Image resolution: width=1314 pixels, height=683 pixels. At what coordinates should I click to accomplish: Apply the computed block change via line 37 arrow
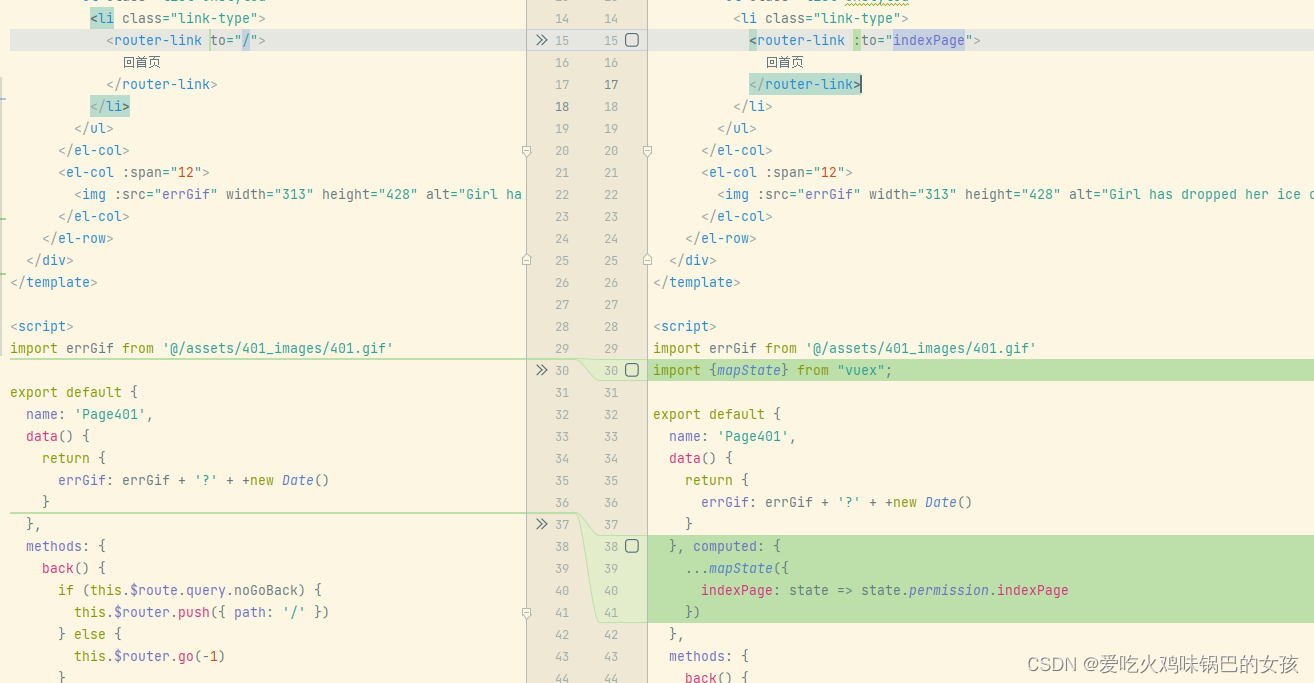(541, 524)
